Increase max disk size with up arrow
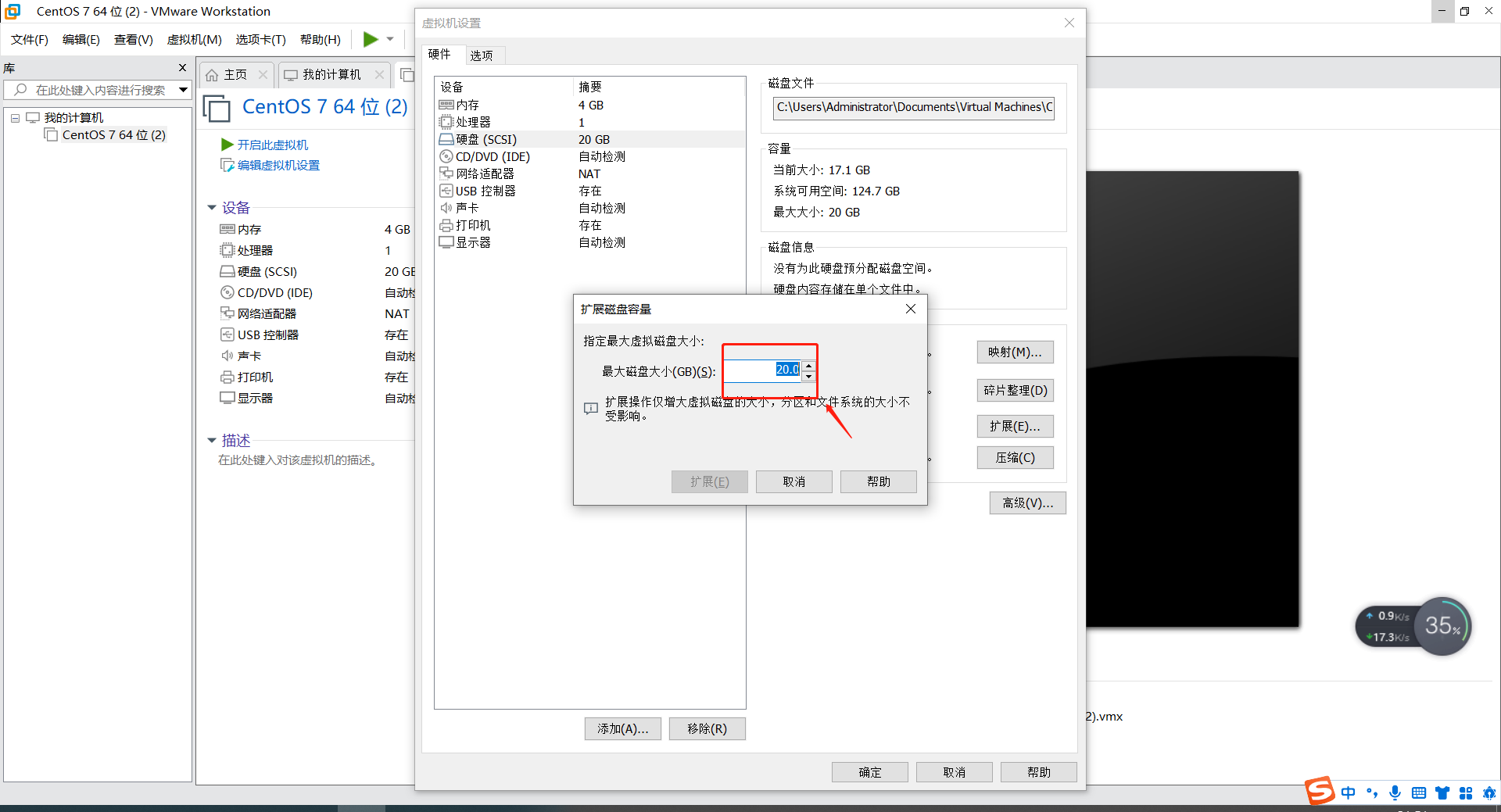Screen dimensions: 1501x812 pyautogui.click(x=809, y=365)
